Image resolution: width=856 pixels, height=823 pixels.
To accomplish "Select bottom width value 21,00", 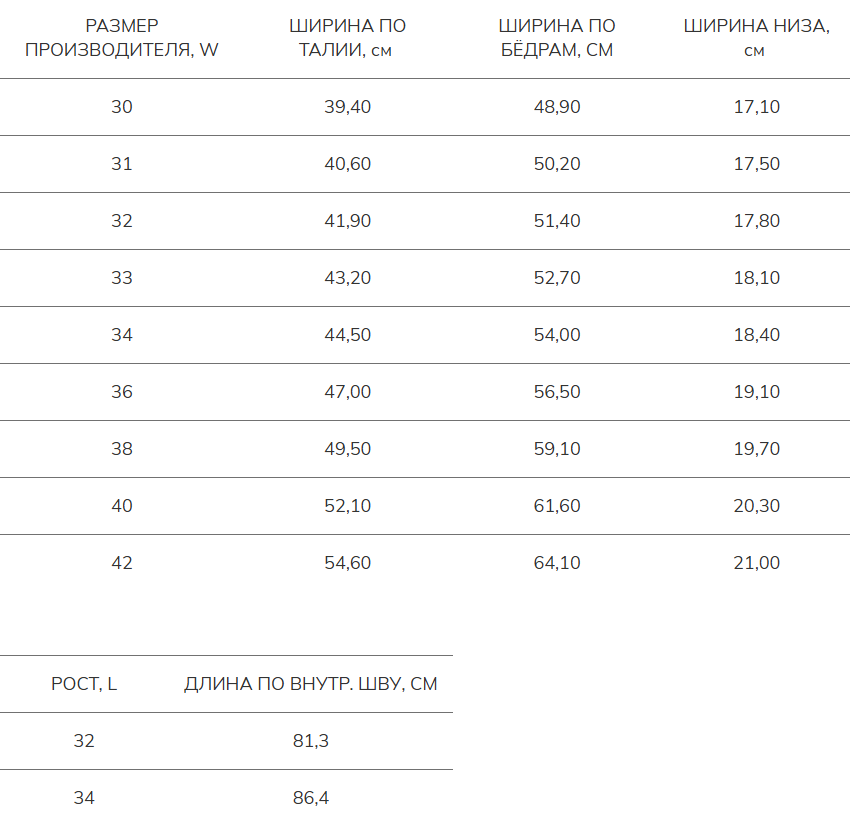I will click(756, 563).
